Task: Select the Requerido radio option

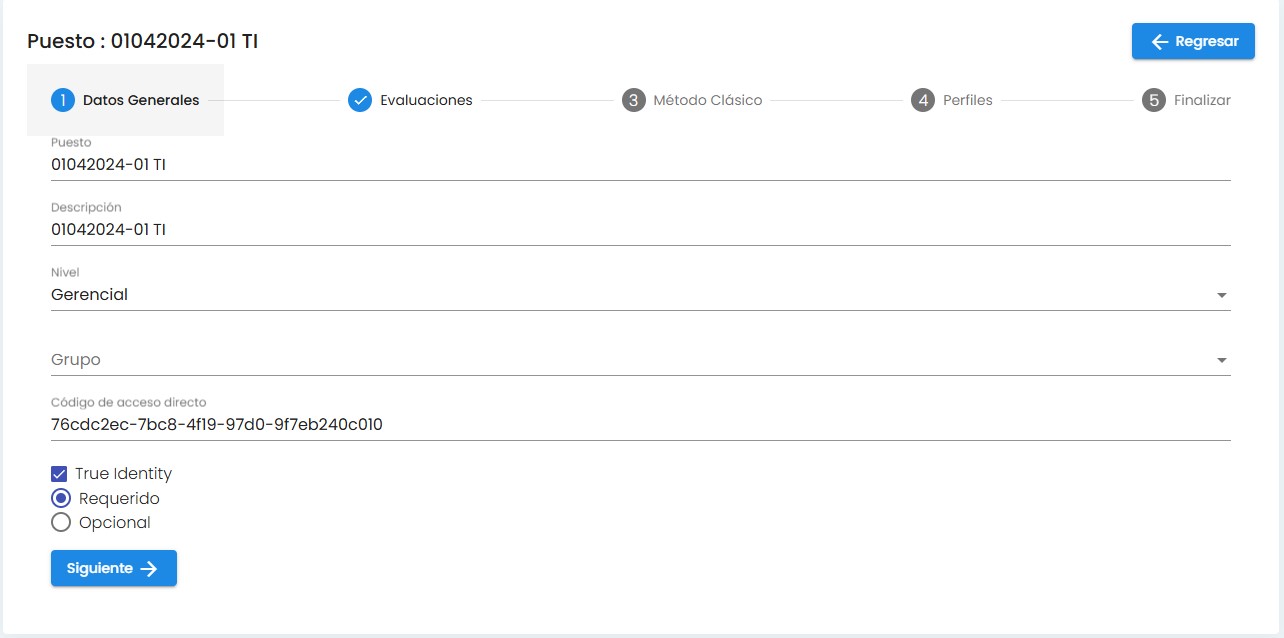Action: 61,498
